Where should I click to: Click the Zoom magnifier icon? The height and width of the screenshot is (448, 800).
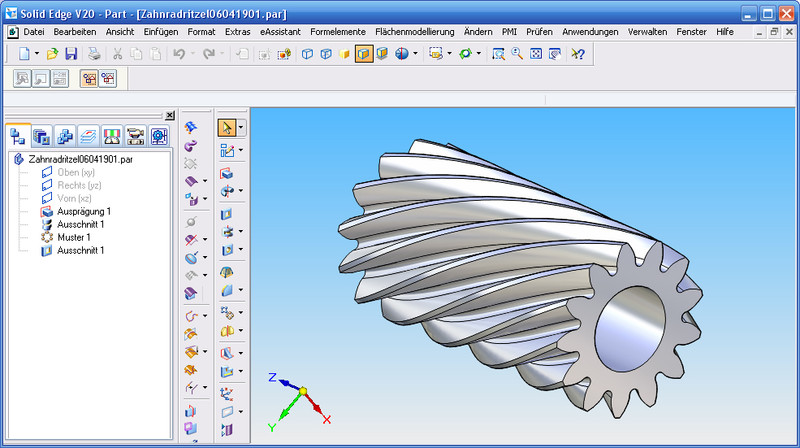point(517,53)
